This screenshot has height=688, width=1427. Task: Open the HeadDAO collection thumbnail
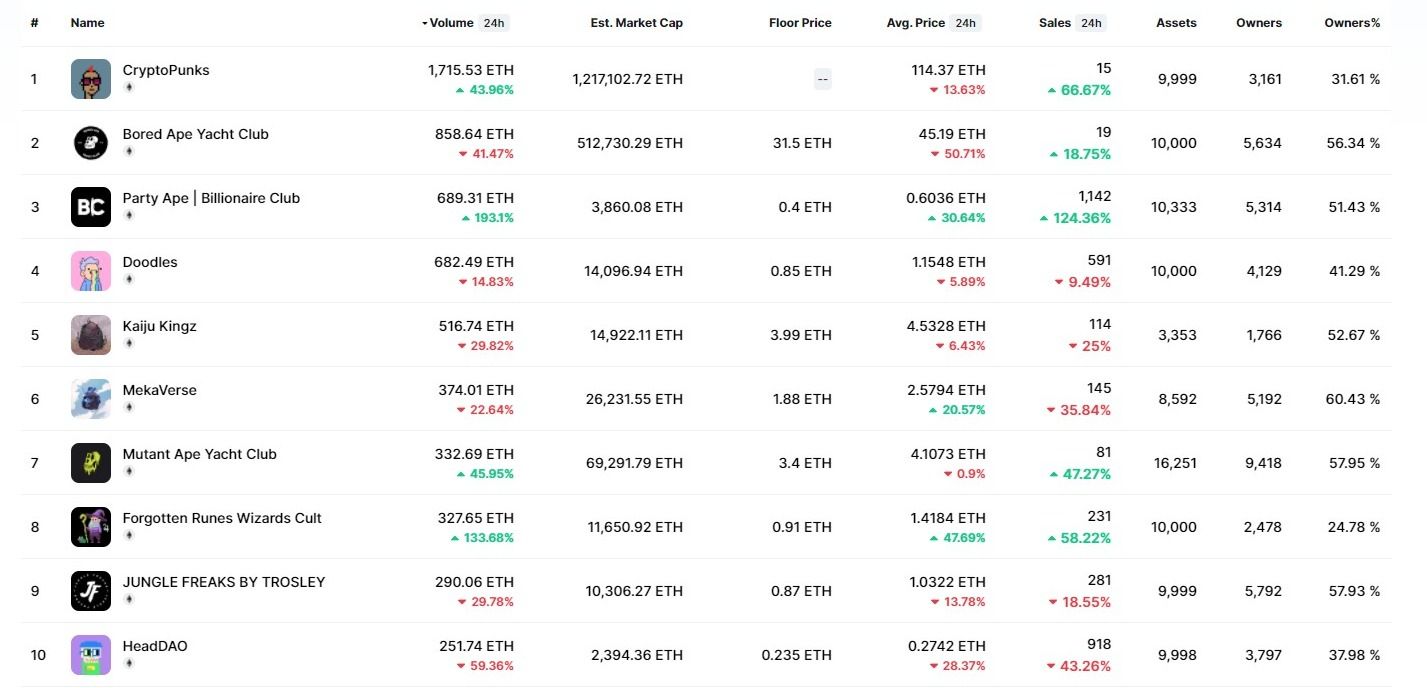point(91,655)
